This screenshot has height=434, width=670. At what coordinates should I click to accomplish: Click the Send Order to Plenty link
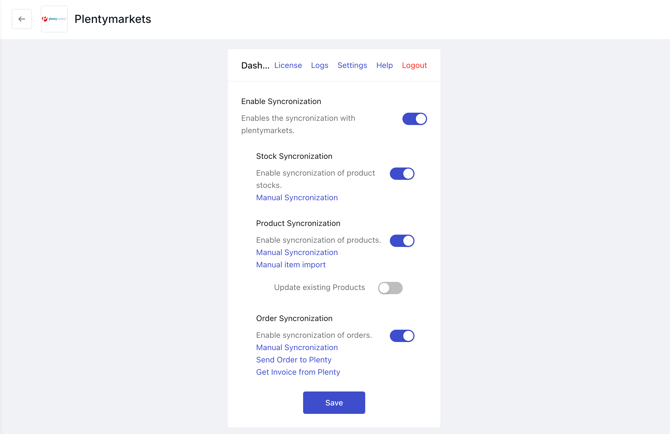(294, 360)
